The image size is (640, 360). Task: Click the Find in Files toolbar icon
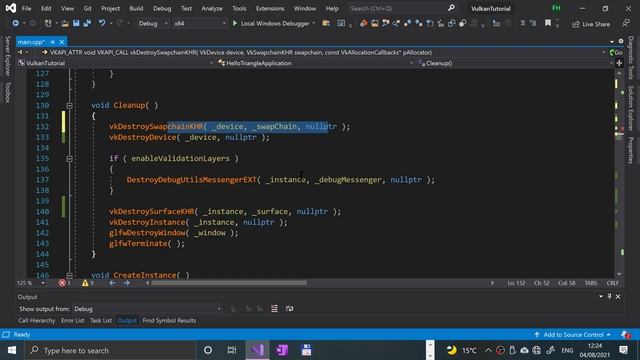pyautogui.click(x=326, y=24)
